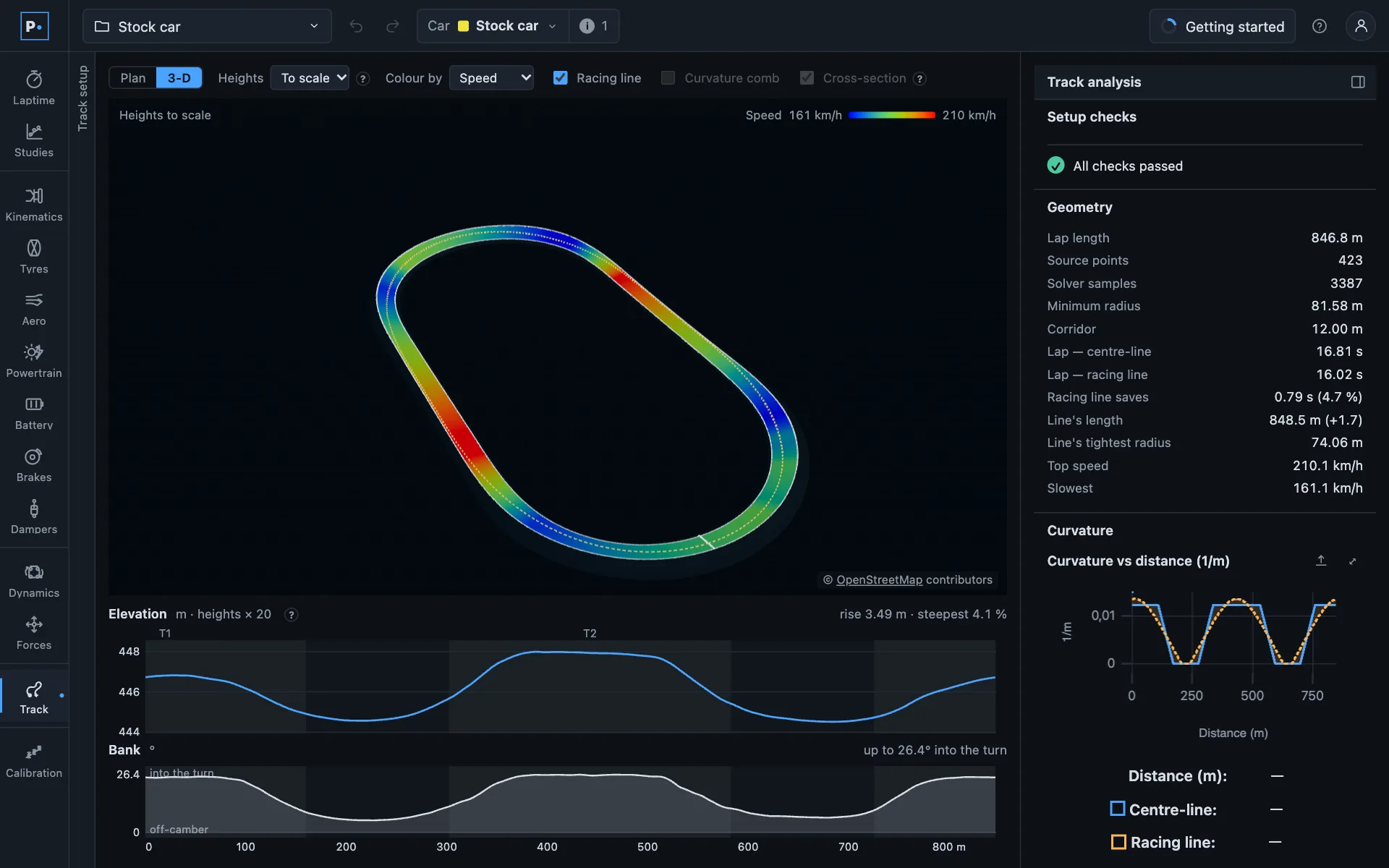The height and width of the screenshot is (868, 1389).
Task: Open the Powertrain setup page
Action: point(34,361)
